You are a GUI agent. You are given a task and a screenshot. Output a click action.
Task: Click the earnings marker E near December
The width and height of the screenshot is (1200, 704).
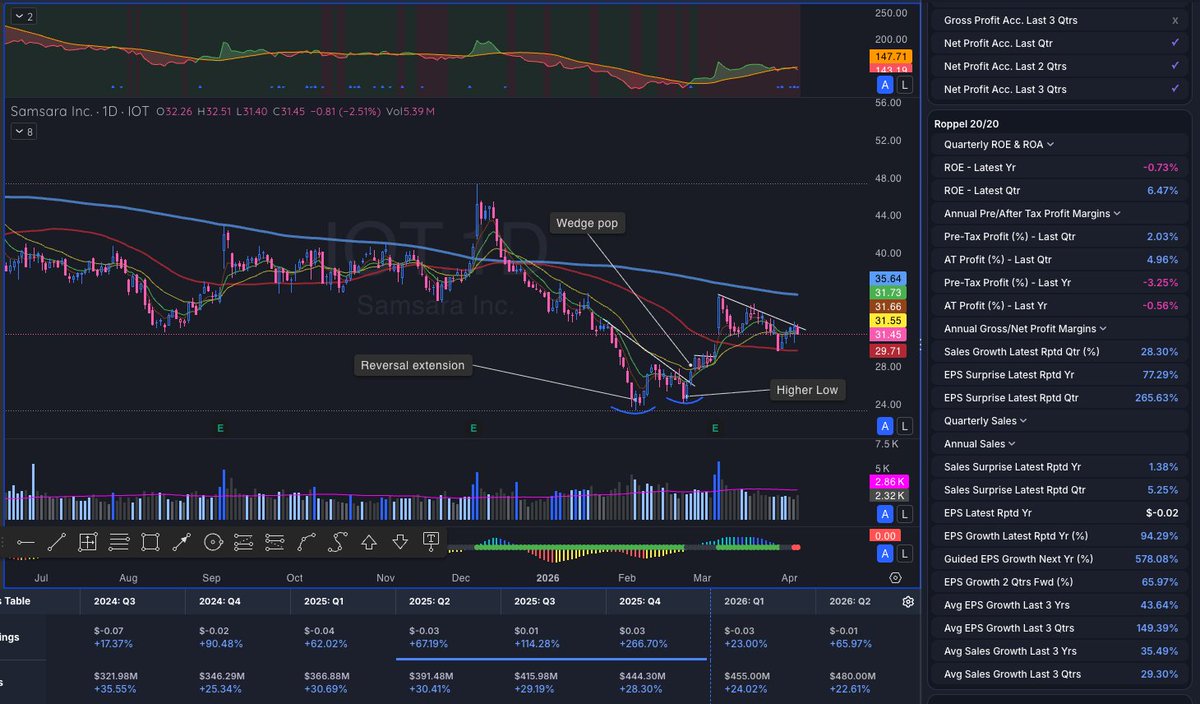coord(474,428)
